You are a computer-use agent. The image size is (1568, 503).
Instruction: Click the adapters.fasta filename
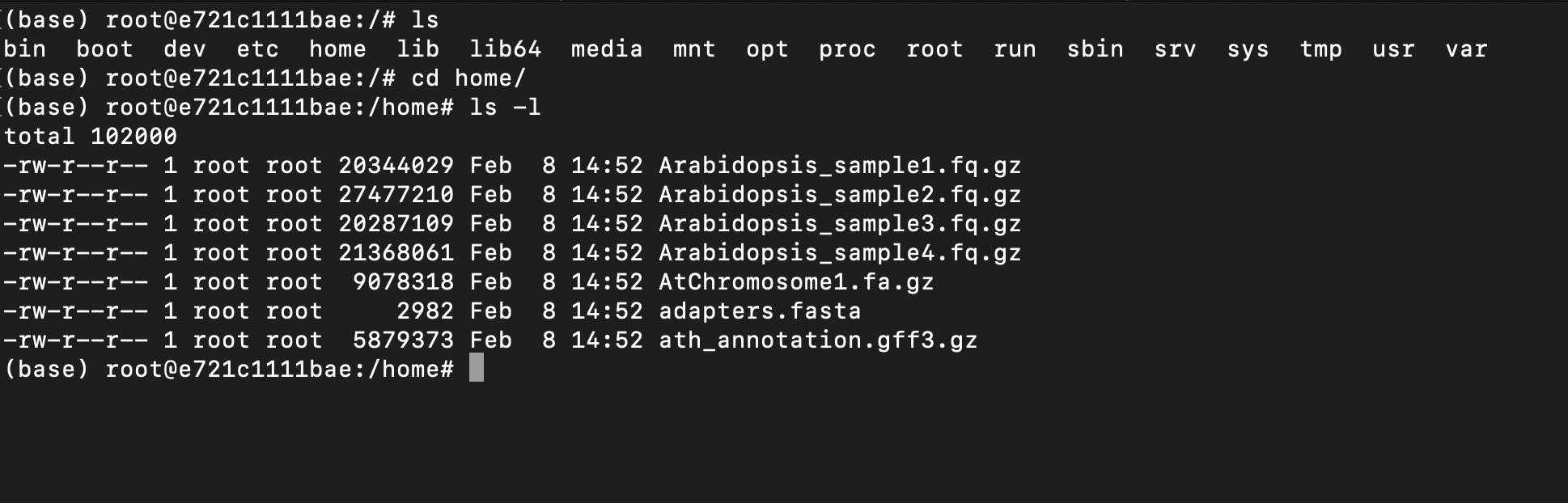point(760,311)
